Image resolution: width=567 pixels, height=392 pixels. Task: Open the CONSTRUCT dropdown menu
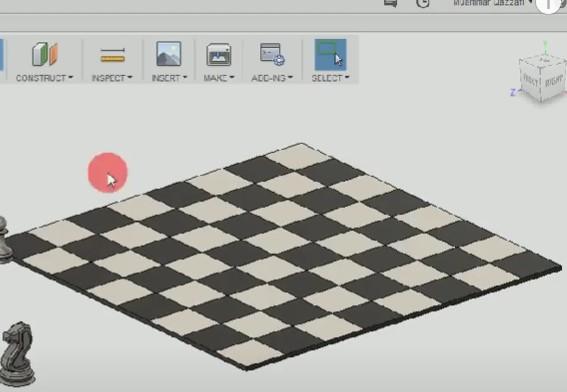[44, 78]
